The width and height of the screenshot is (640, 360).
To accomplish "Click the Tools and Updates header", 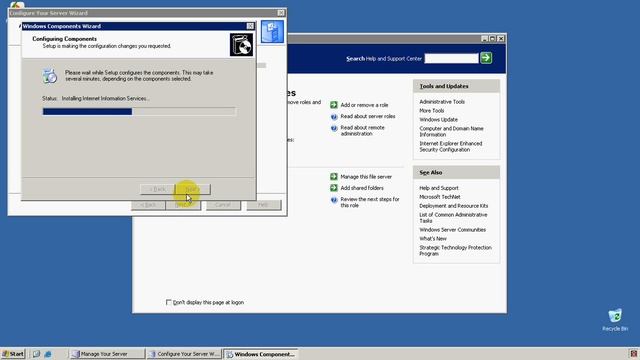I will (456, 86).
